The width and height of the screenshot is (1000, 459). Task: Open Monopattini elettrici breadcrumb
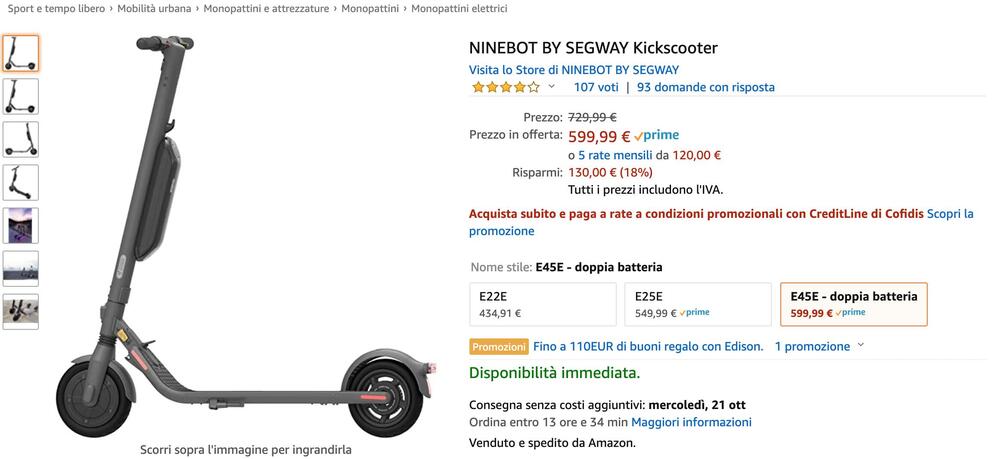458,9
